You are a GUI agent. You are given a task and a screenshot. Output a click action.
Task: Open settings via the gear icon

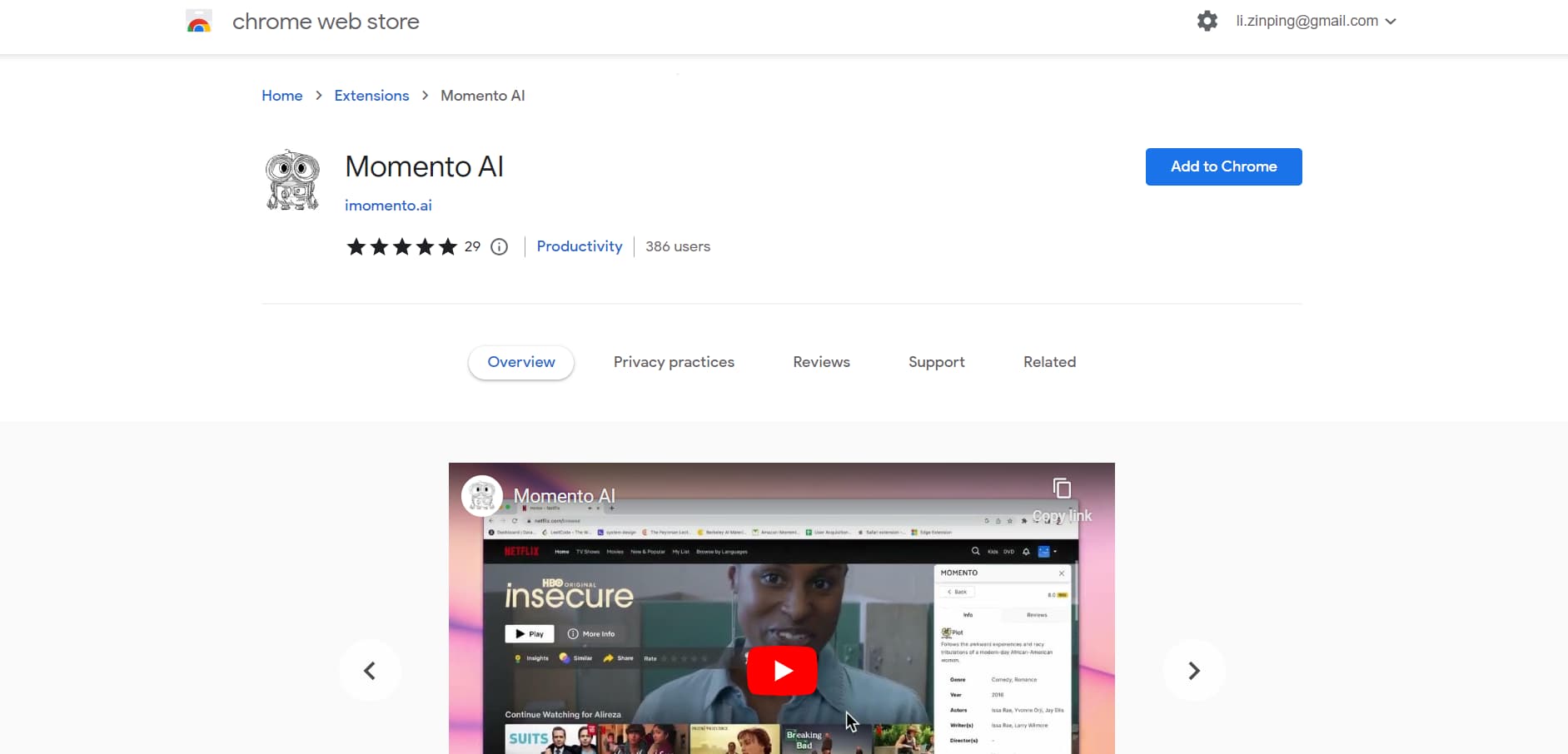[1207, 21]
